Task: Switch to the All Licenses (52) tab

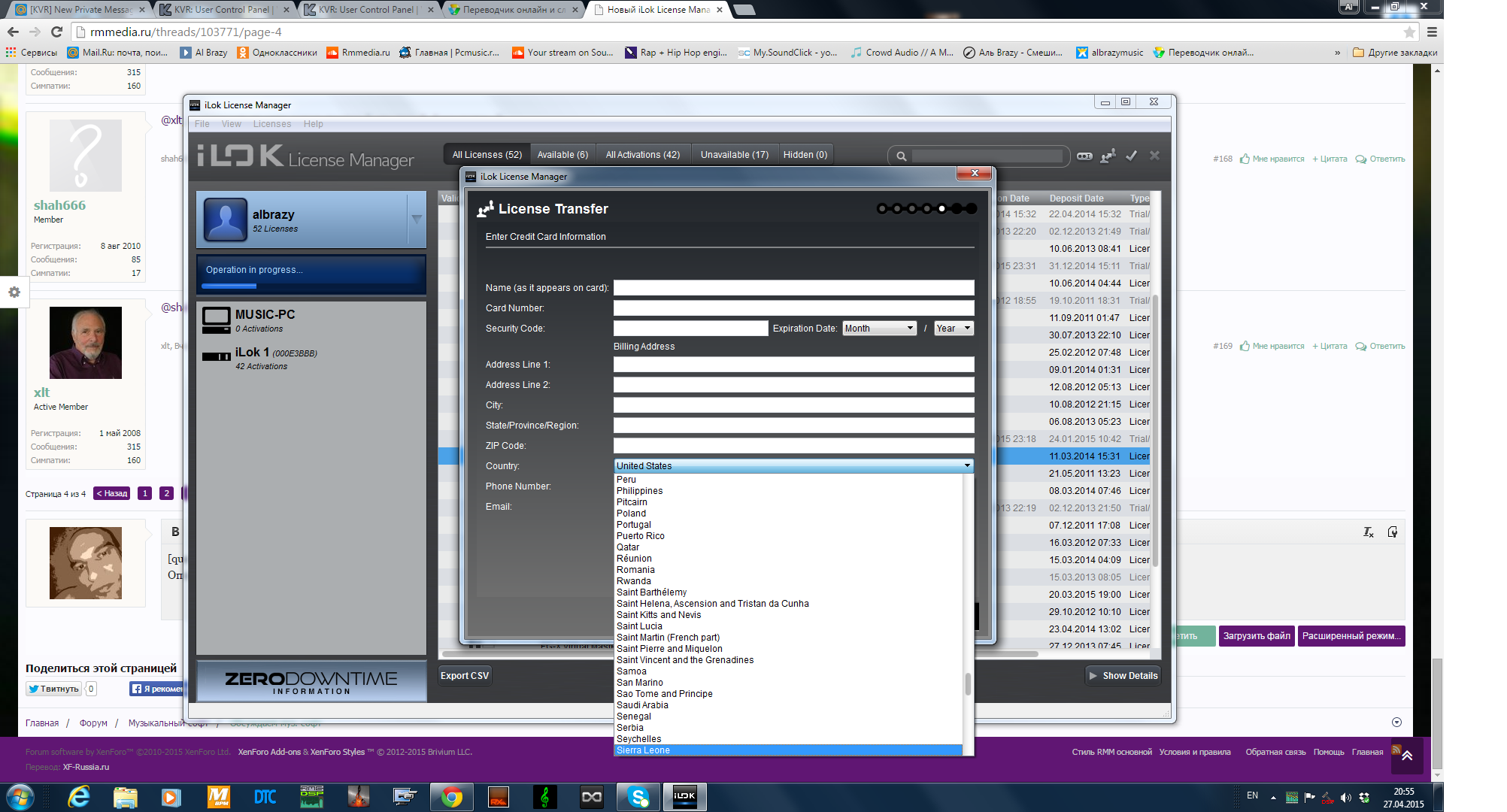Action: [x=487, y=155]
